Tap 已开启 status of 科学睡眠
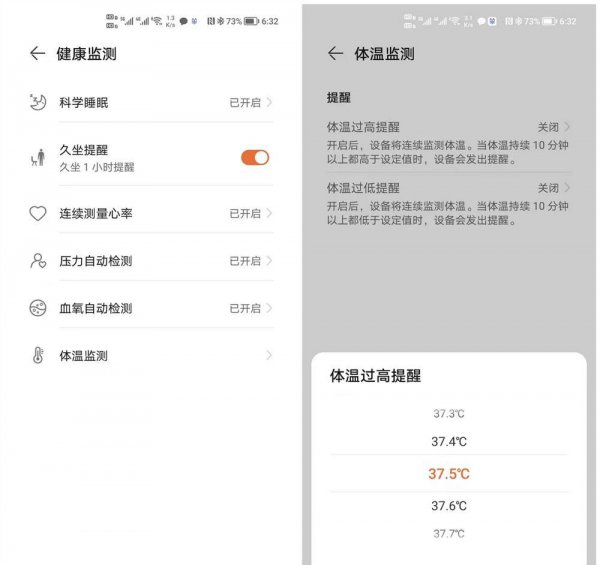The image size is (600, 565). [x=245, y=103]
